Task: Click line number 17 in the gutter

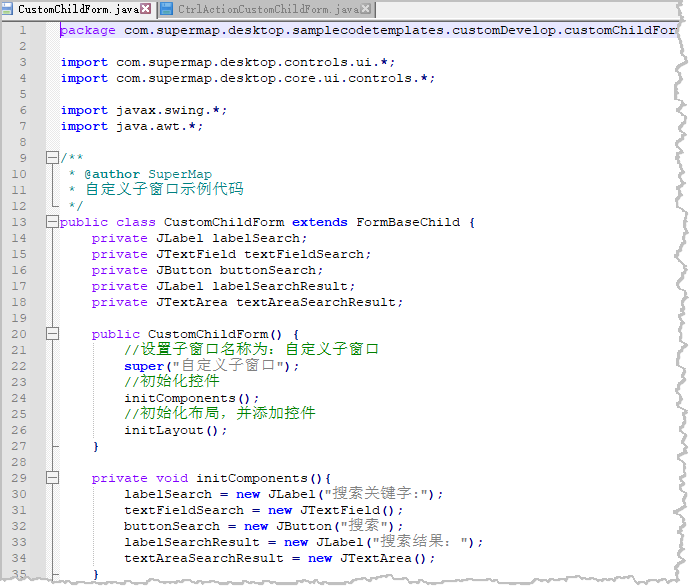Action: click(x=20, y=286)
